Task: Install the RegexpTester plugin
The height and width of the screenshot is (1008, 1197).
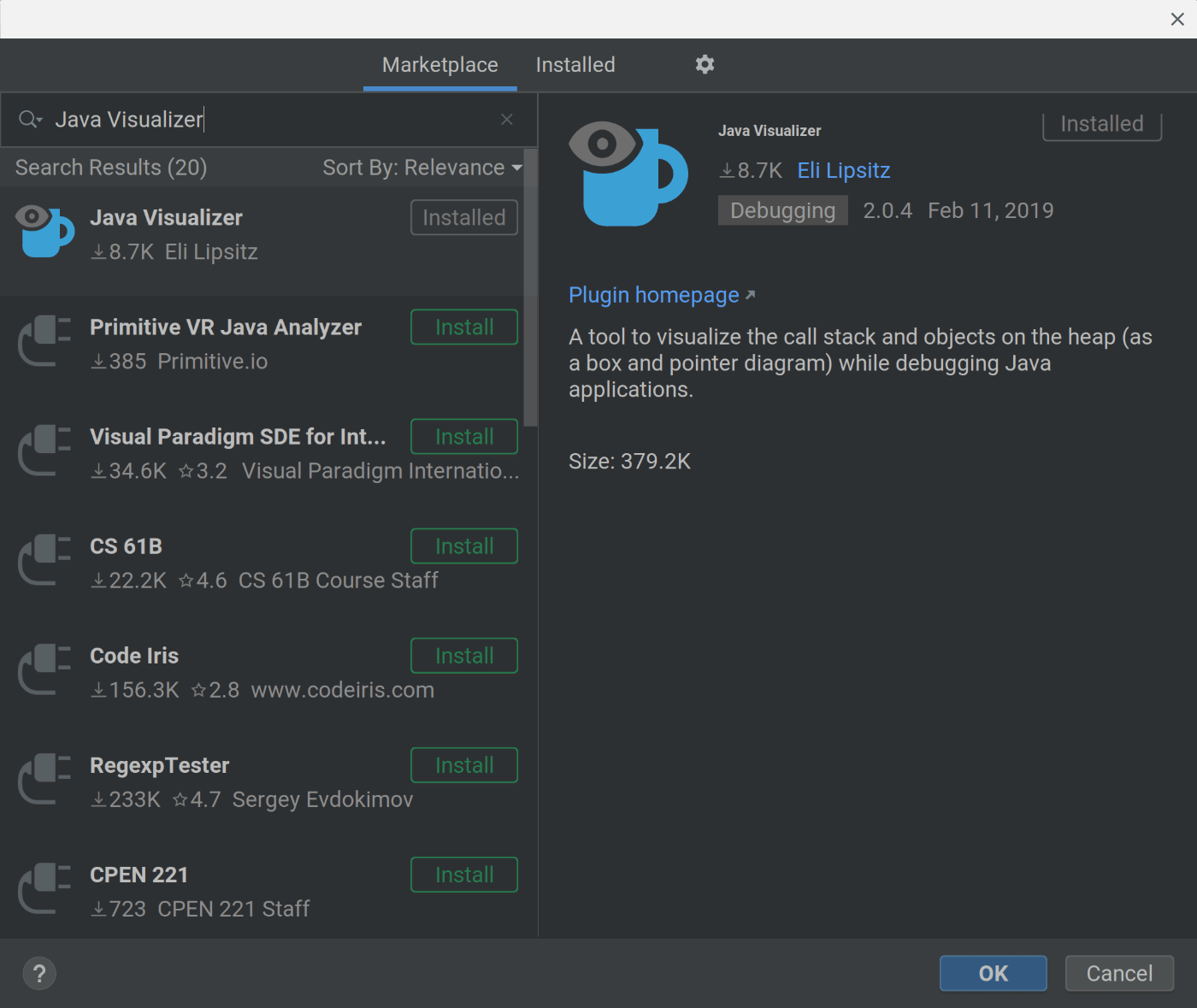Action: click(464, 765)
